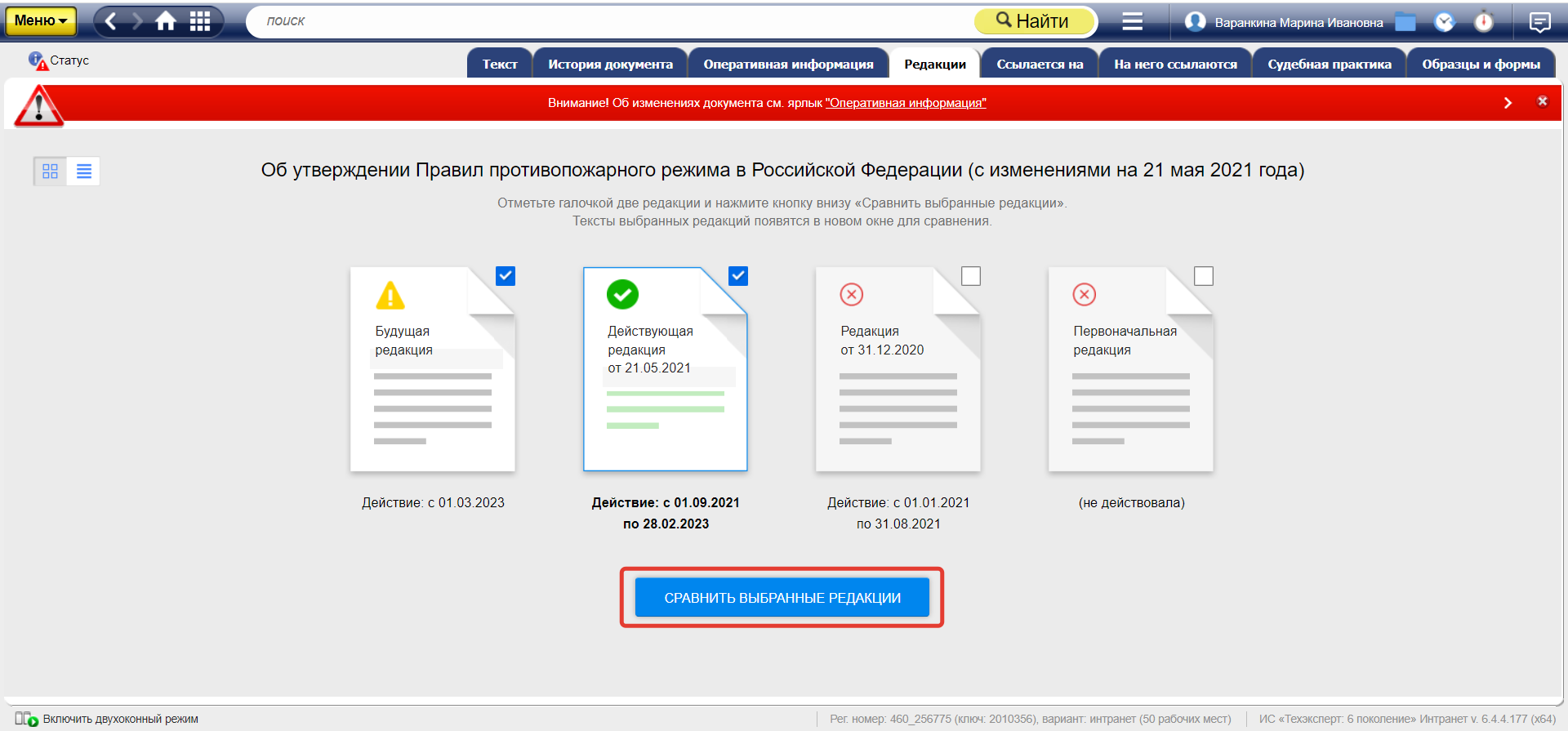1568x731 pixels.
Task: Click text "(не действовала)"
Action: (x=1131, y=502)
